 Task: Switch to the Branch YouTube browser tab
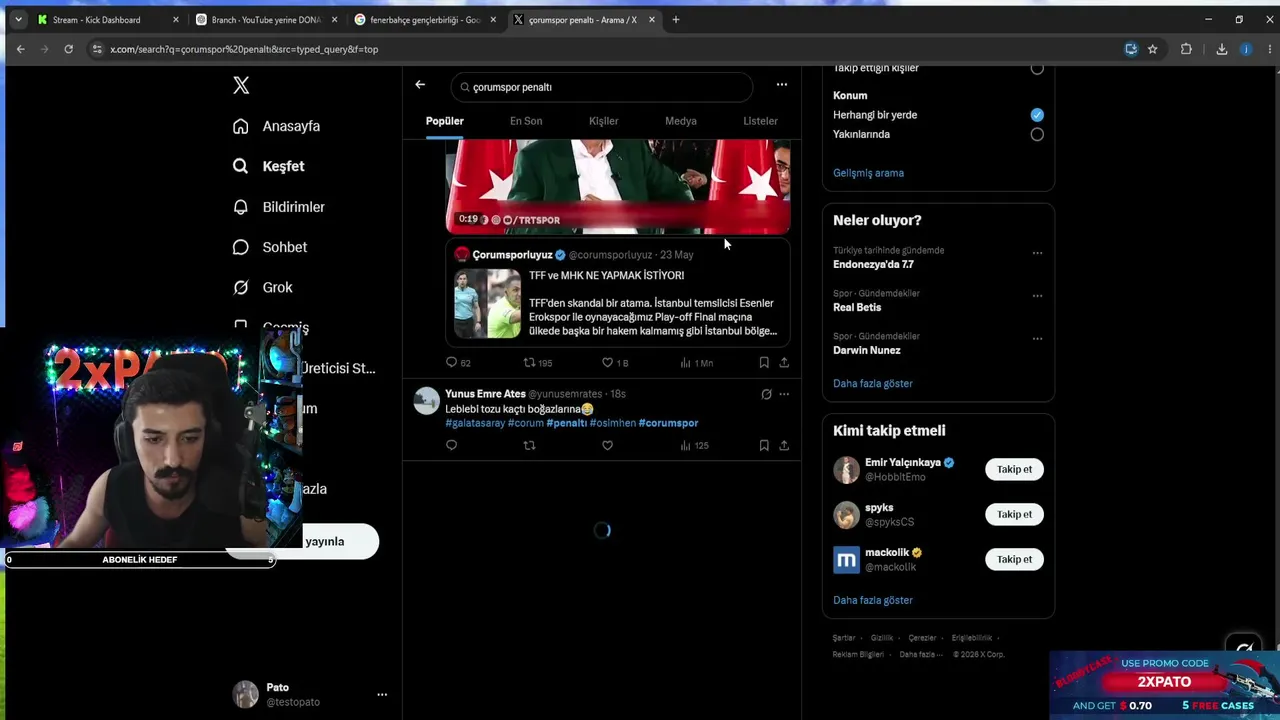point(266,20)
